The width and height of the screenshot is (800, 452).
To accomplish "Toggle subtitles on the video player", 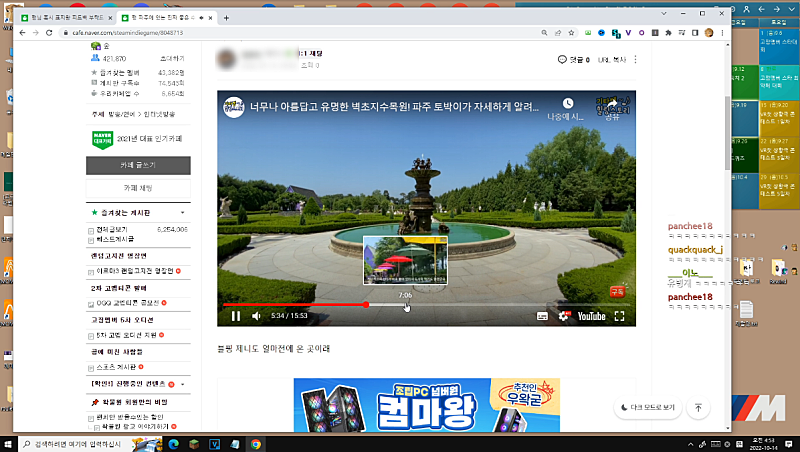I will tap(543, 316).
